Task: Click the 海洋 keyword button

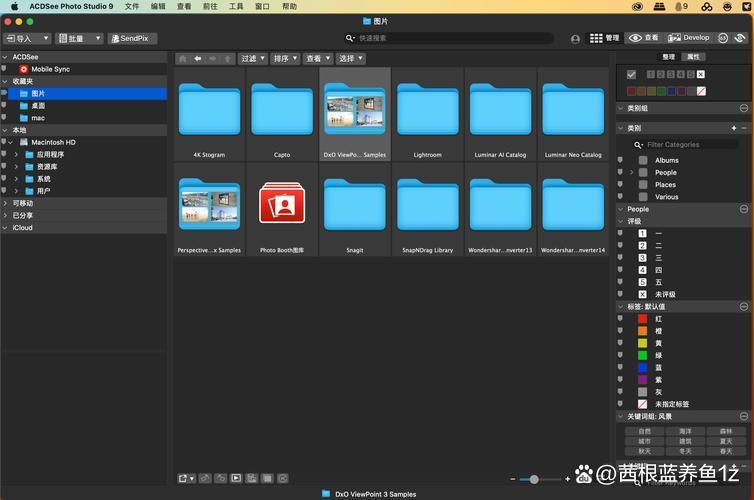Action: click(x=685, y=431)
